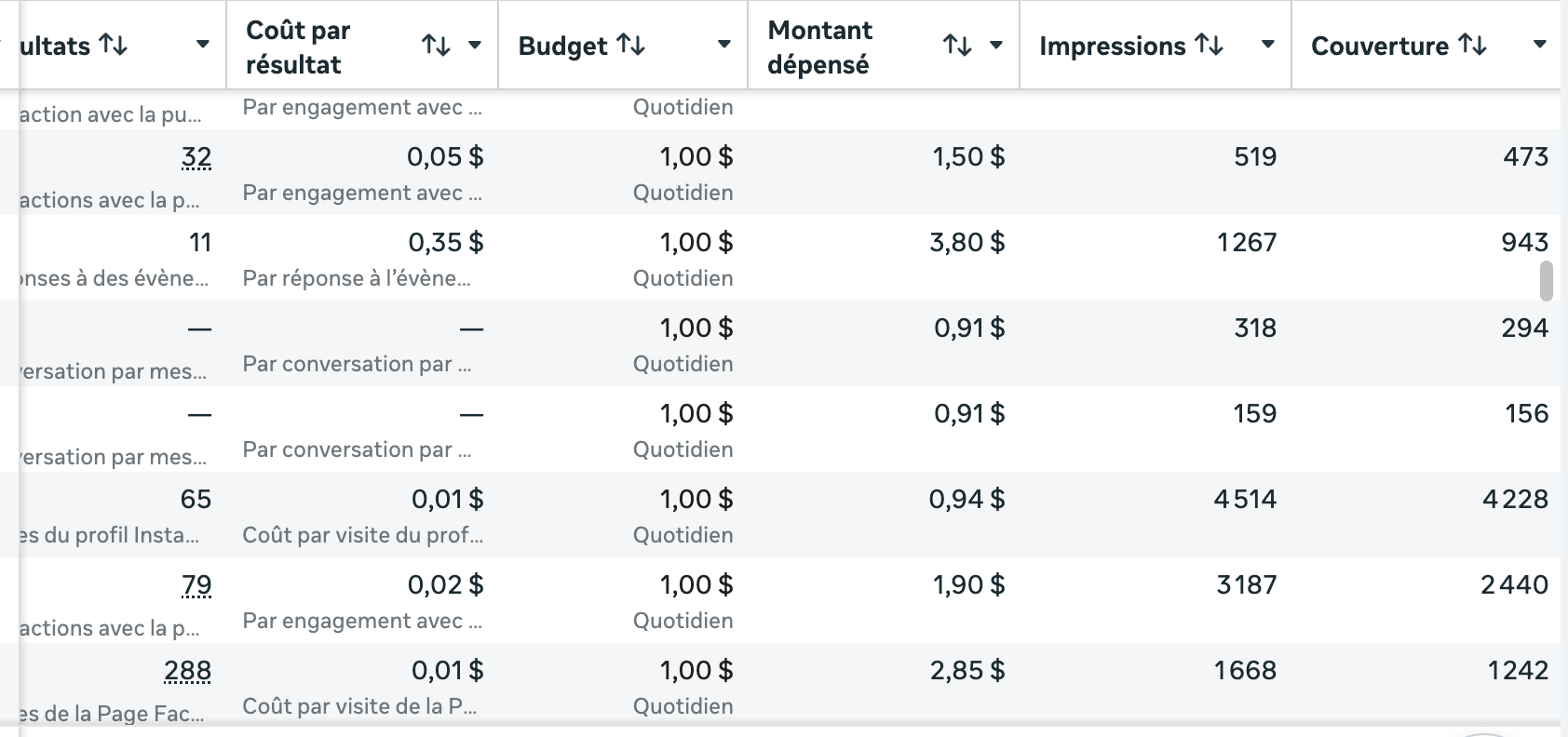Viewport: 1568px width, 737px height.
Task: Expand the Coût par résultat column menu
Action: pyautogui.click(x=475, y=45)
